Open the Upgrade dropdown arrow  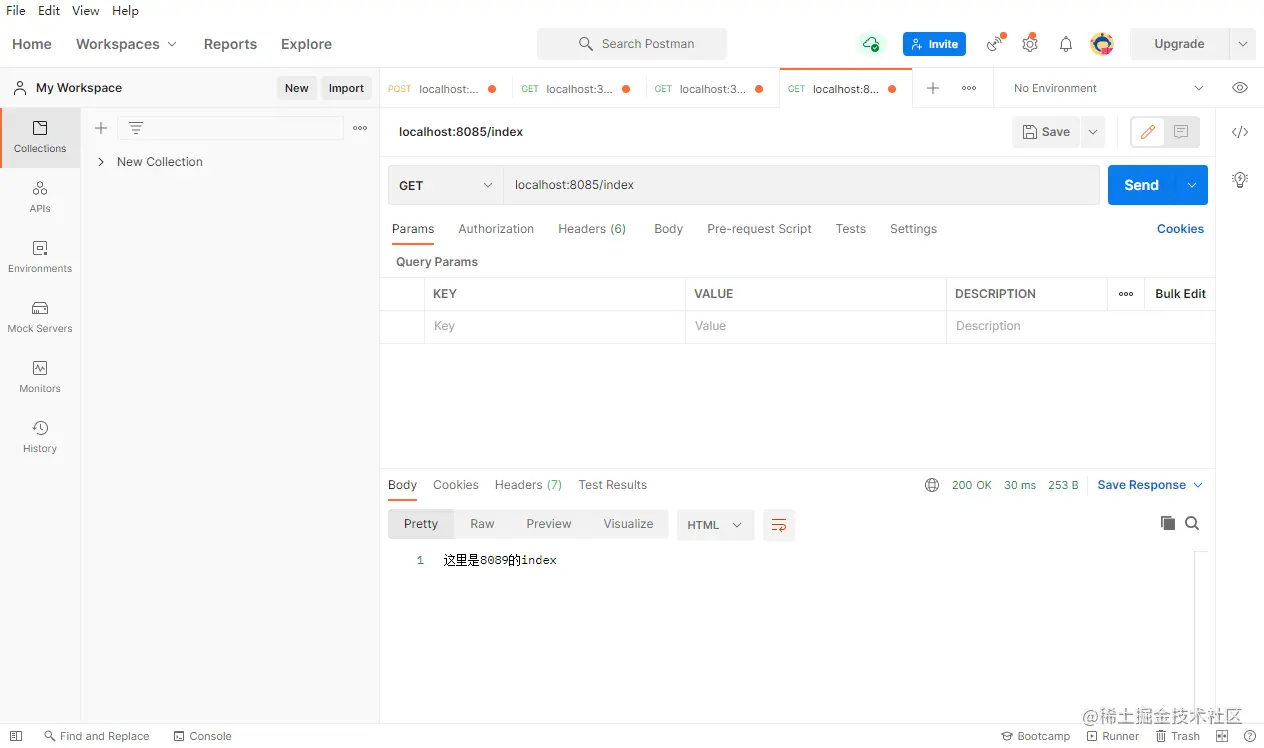(x=1242, y=44)
